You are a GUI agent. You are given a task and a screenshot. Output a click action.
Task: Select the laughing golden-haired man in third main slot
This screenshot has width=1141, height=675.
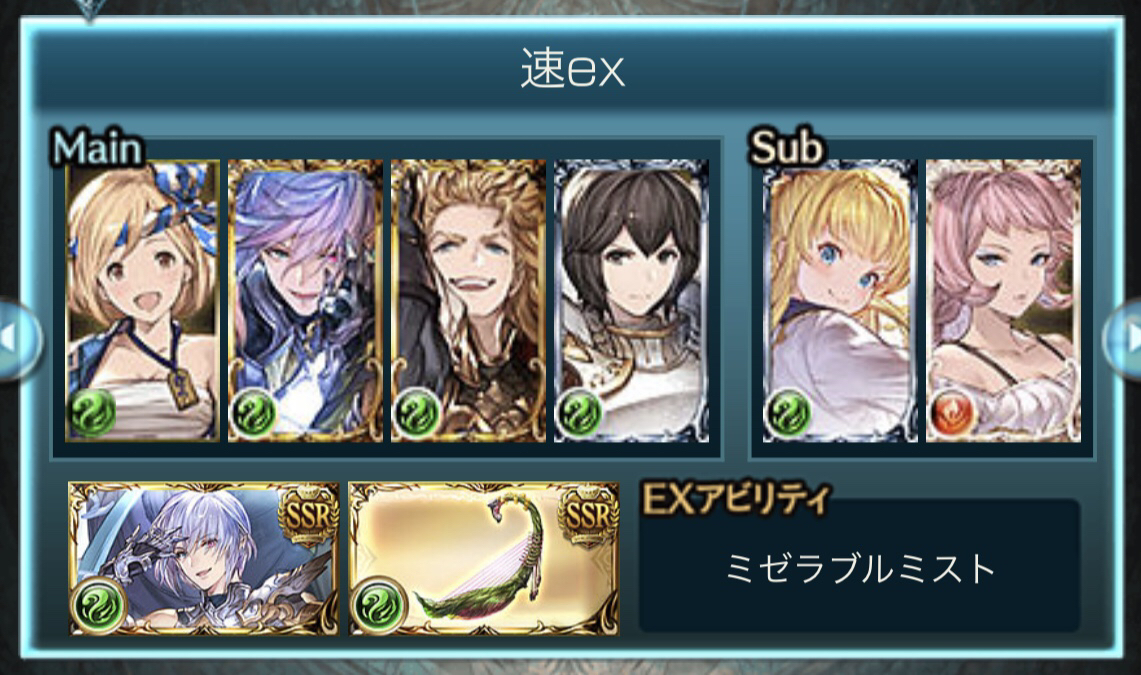[468, 300]
